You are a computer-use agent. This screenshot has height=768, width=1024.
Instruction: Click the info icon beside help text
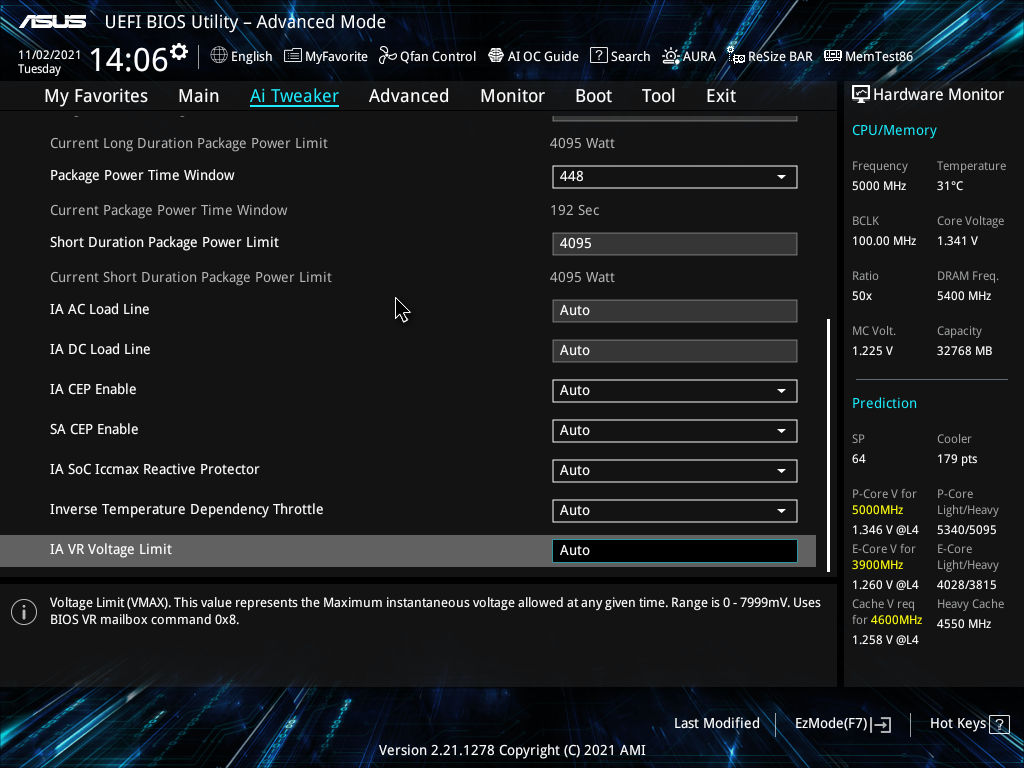tap(24, 612)
